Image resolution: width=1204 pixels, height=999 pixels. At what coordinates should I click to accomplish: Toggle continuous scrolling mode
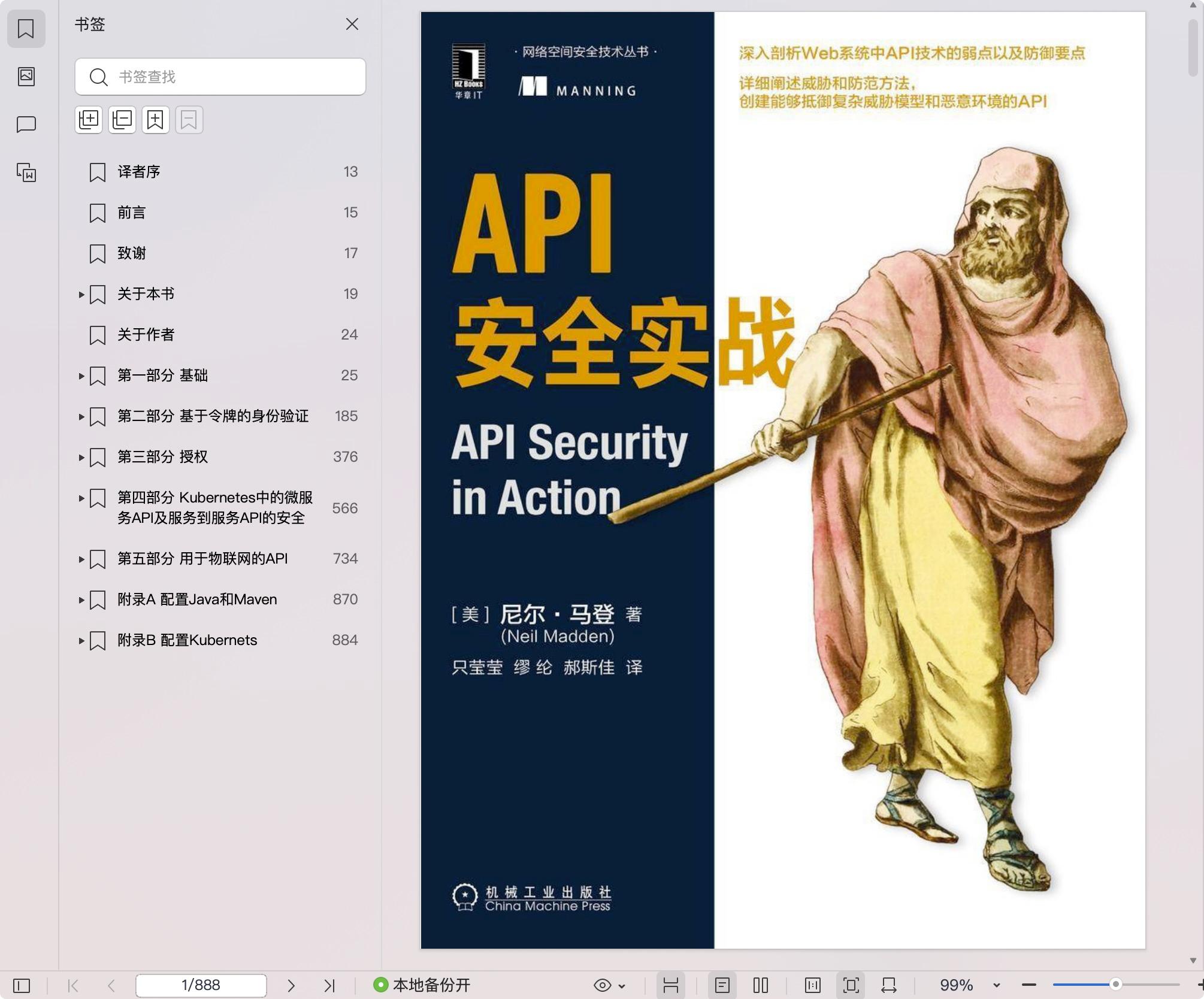point(670,985)
